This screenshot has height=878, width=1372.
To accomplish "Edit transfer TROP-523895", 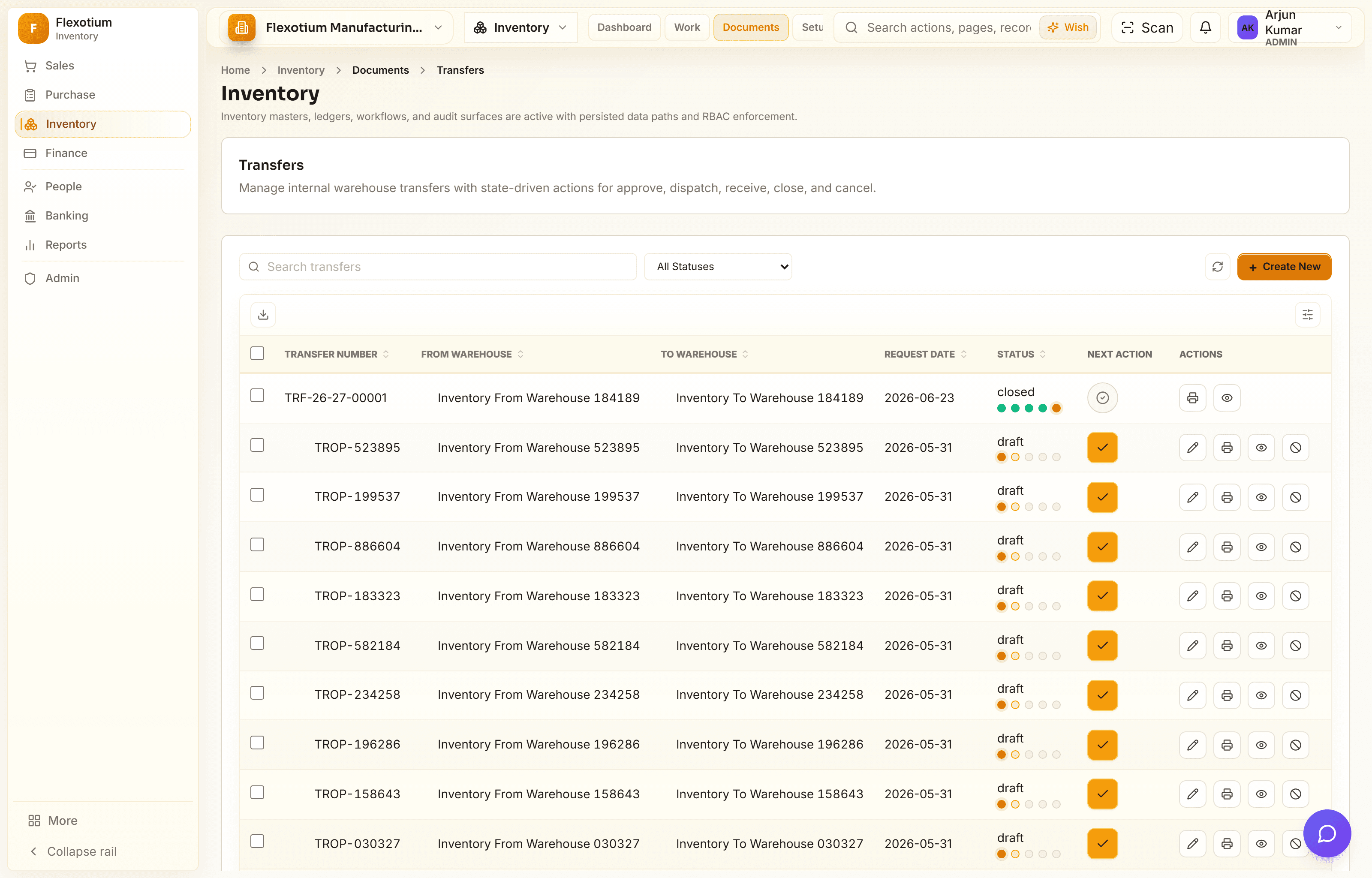I will coord(1192,448).
